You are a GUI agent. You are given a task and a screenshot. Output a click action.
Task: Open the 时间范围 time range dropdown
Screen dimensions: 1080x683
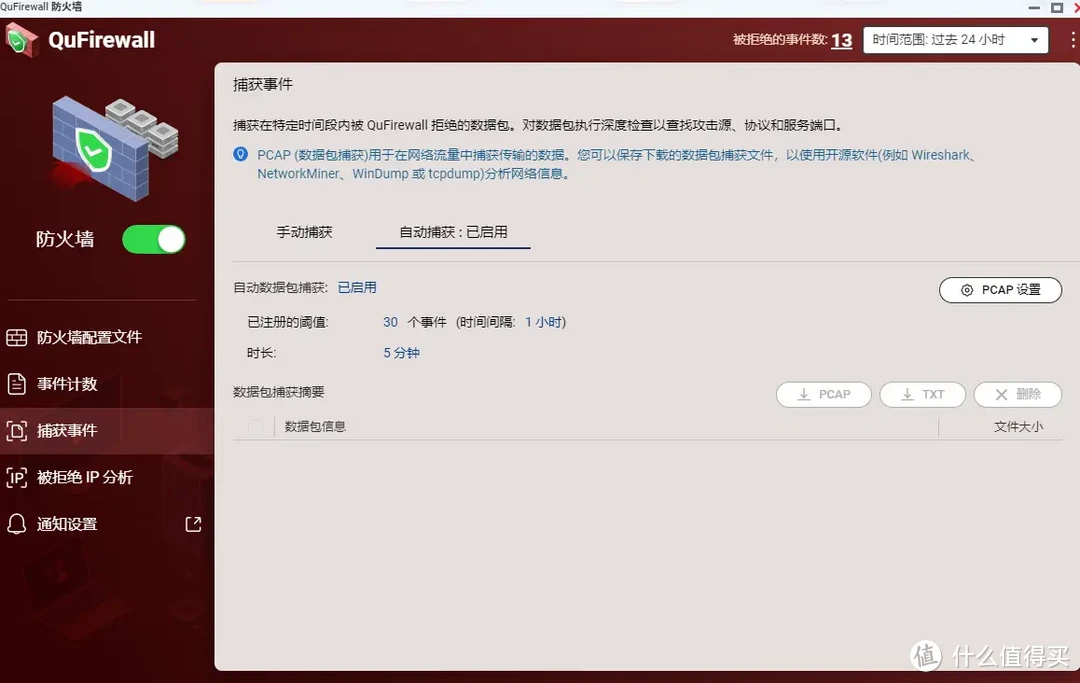click(955, 40)
